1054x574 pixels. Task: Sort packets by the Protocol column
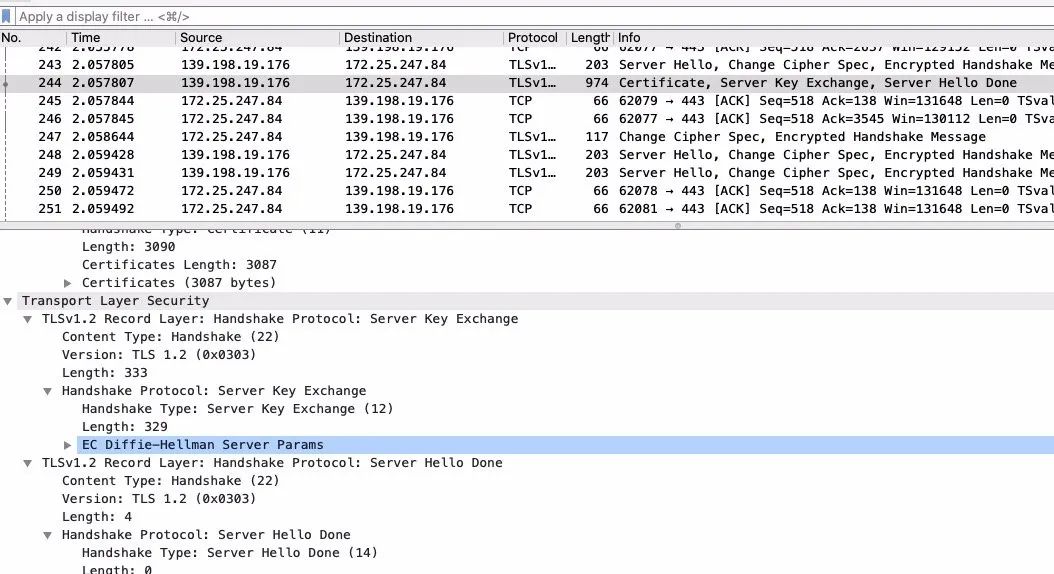tap(535, 38)
